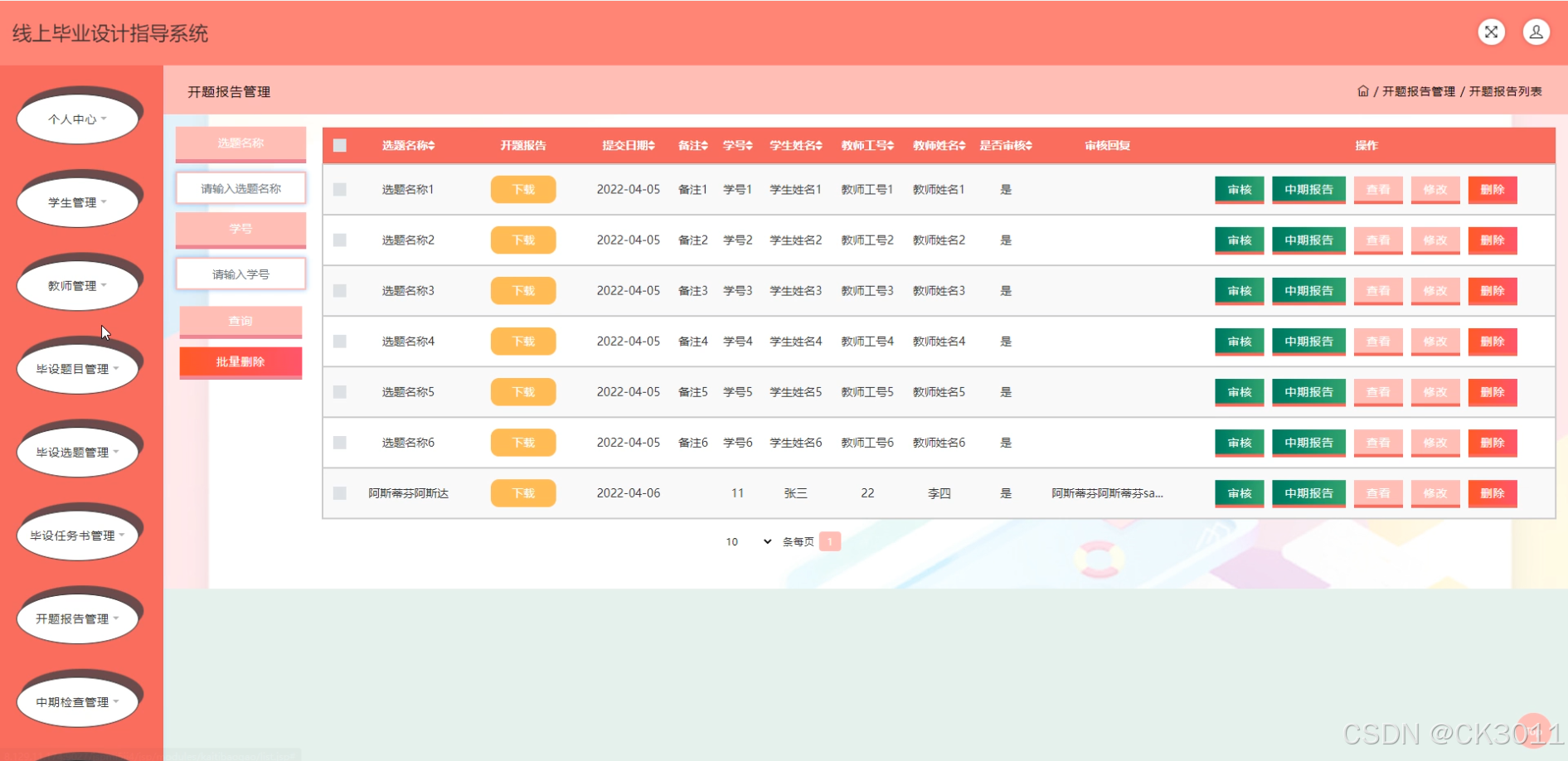This screenshot has width=1568, height=761.
Task: Click teacher name 李四 cell
Action: coord(939,493)
